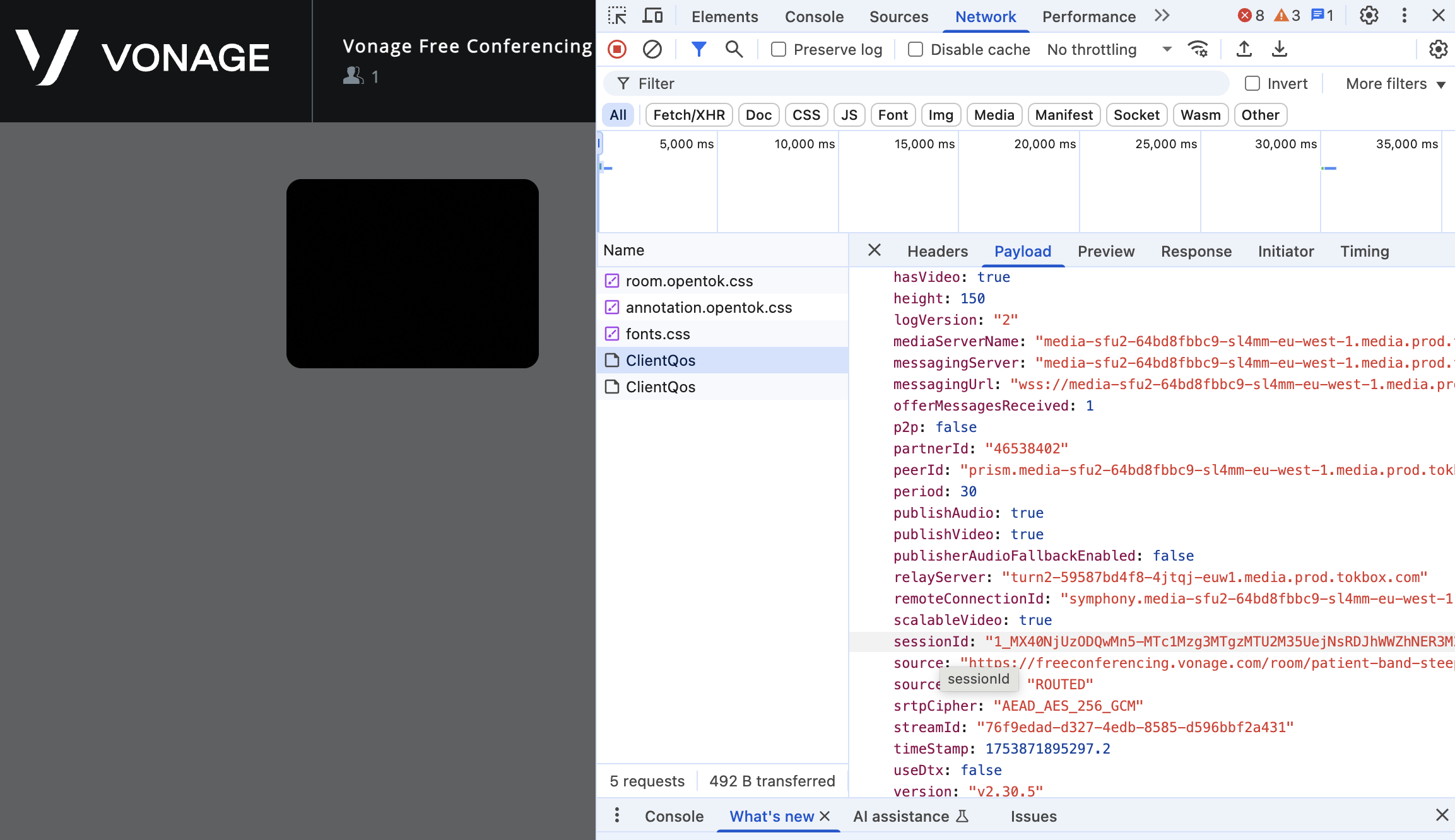Open the DevTools three-dot customize menu

click(1404, 16)
